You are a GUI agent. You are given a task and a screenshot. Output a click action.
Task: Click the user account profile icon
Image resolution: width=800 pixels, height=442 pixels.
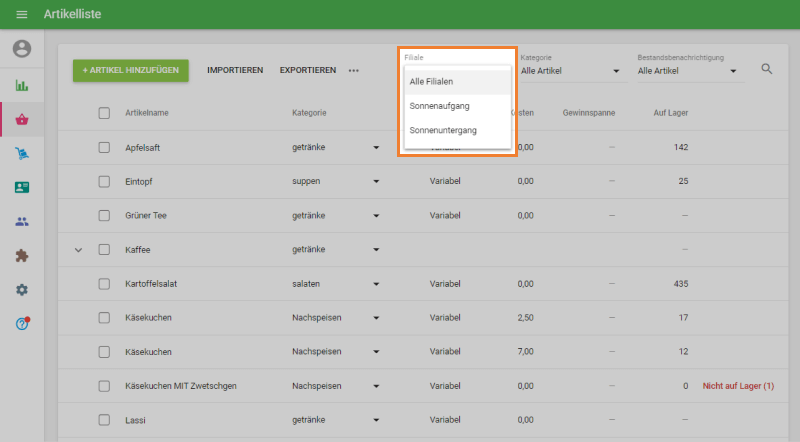22,49
